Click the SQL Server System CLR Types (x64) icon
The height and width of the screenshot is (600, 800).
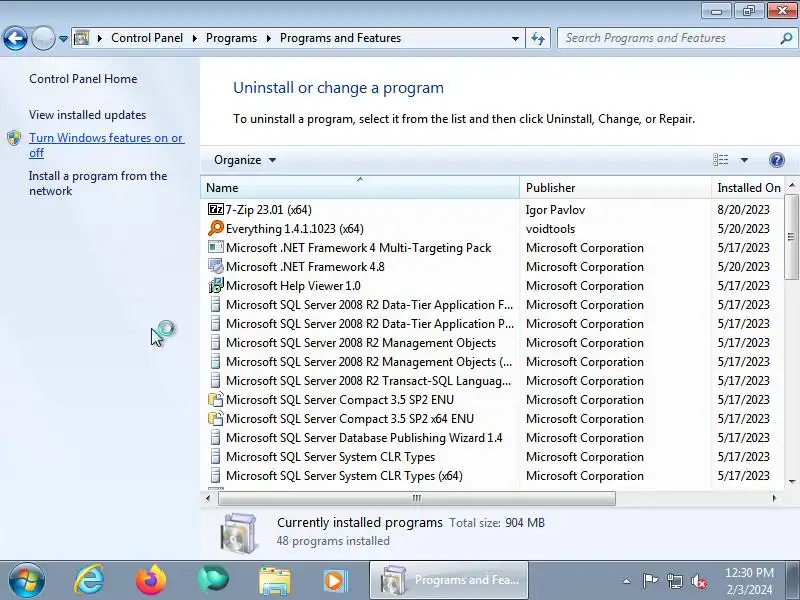(216, 476)
